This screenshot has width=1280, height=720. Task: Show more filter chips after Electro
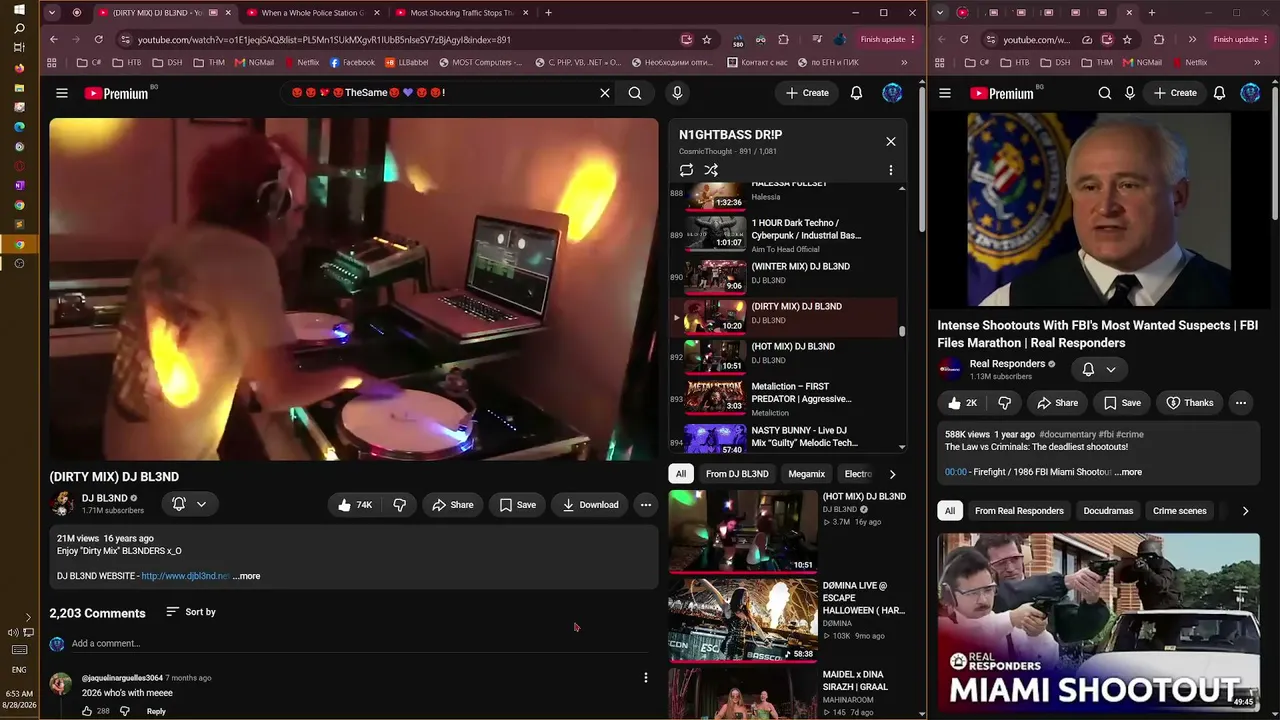point(892,474)
